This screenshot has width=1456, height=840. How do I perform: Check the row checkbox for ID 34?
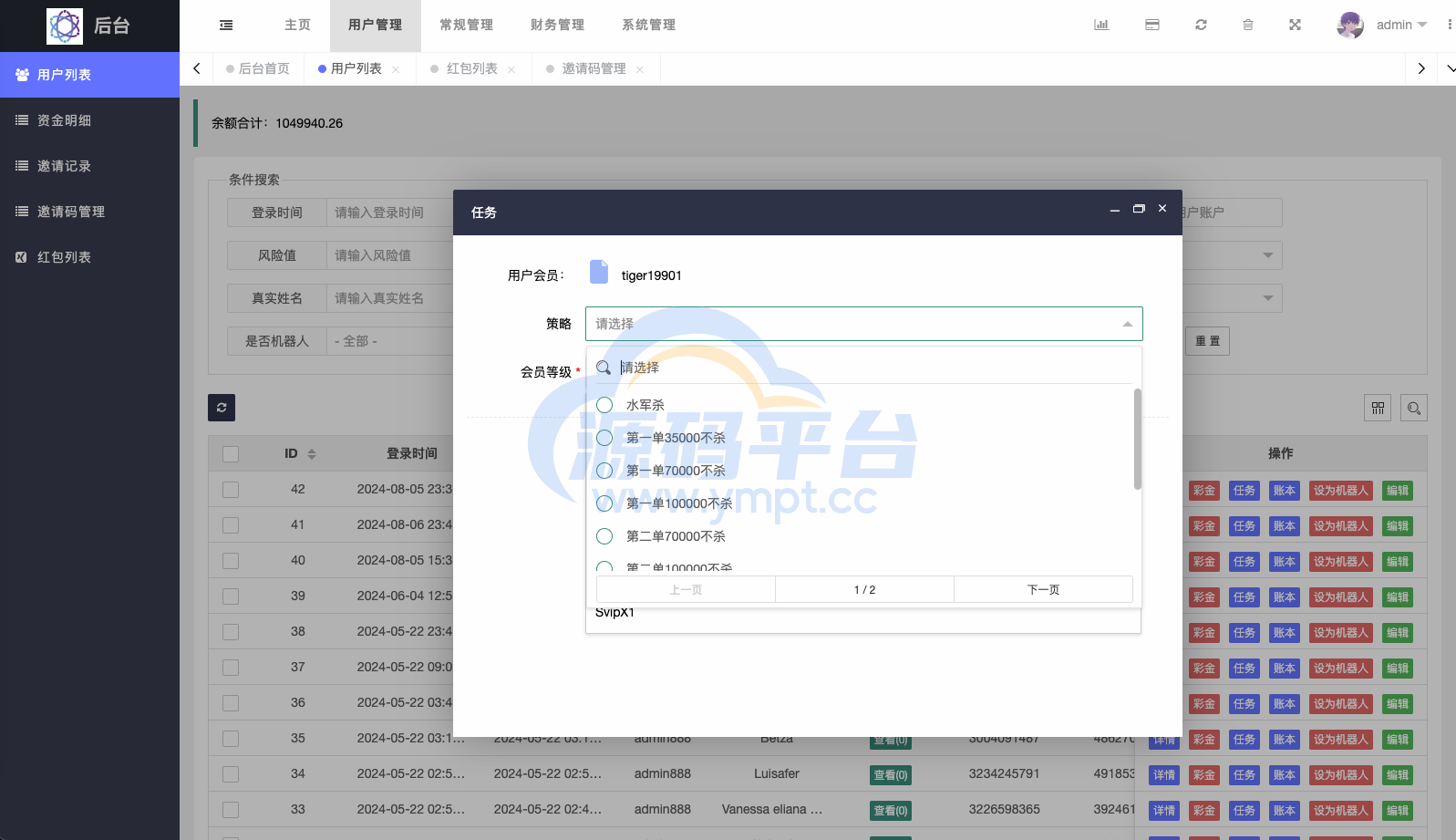click(x=231, y=774)
